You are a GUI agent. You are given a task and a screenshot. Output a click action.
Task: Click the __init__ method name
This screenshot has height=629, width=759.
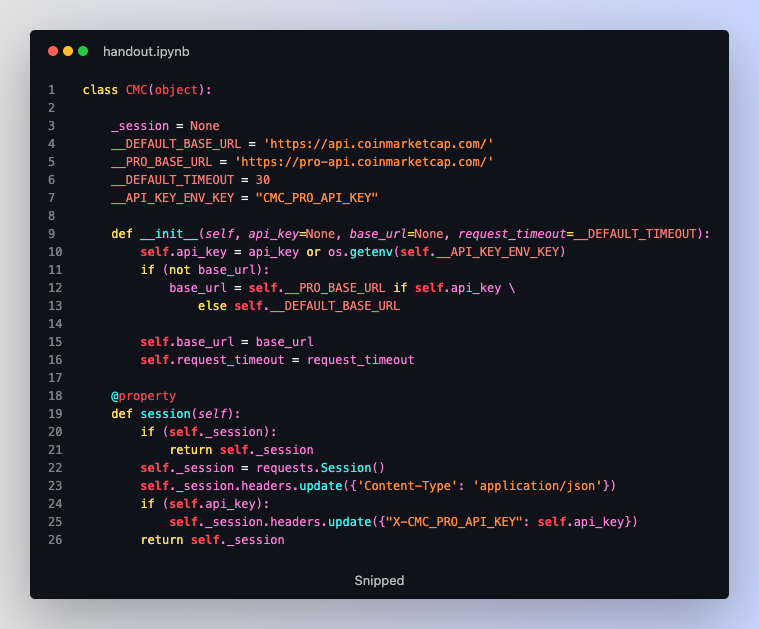(x=162, y=234)
